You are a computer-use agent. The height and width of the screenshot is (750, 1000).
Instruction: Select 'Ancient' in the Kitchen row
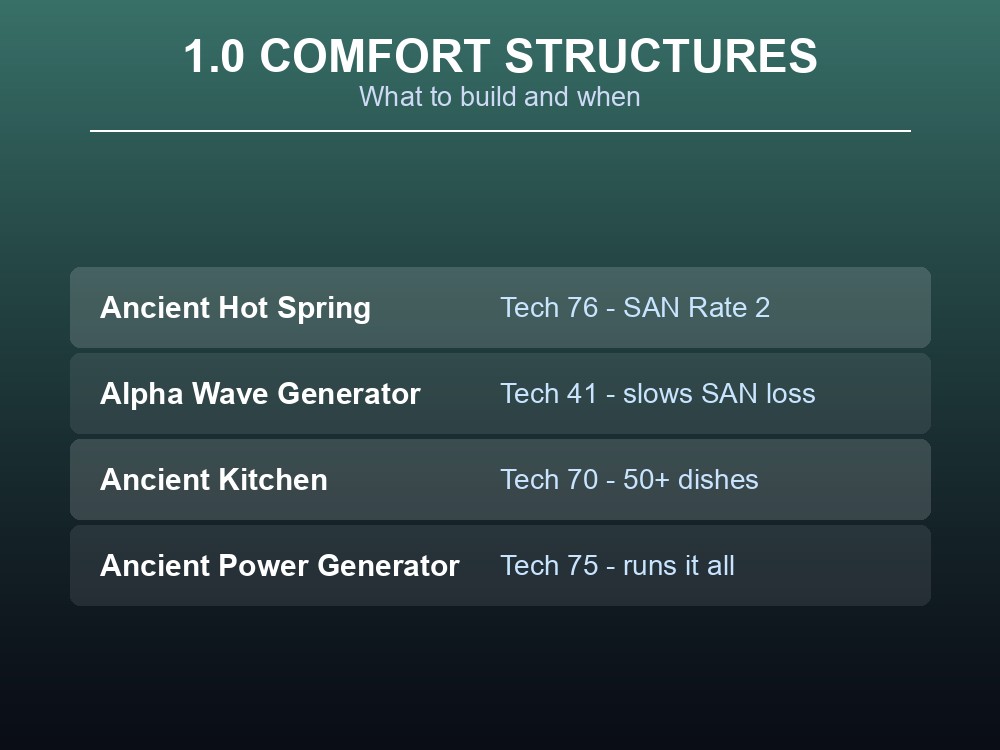pos(159,480)
